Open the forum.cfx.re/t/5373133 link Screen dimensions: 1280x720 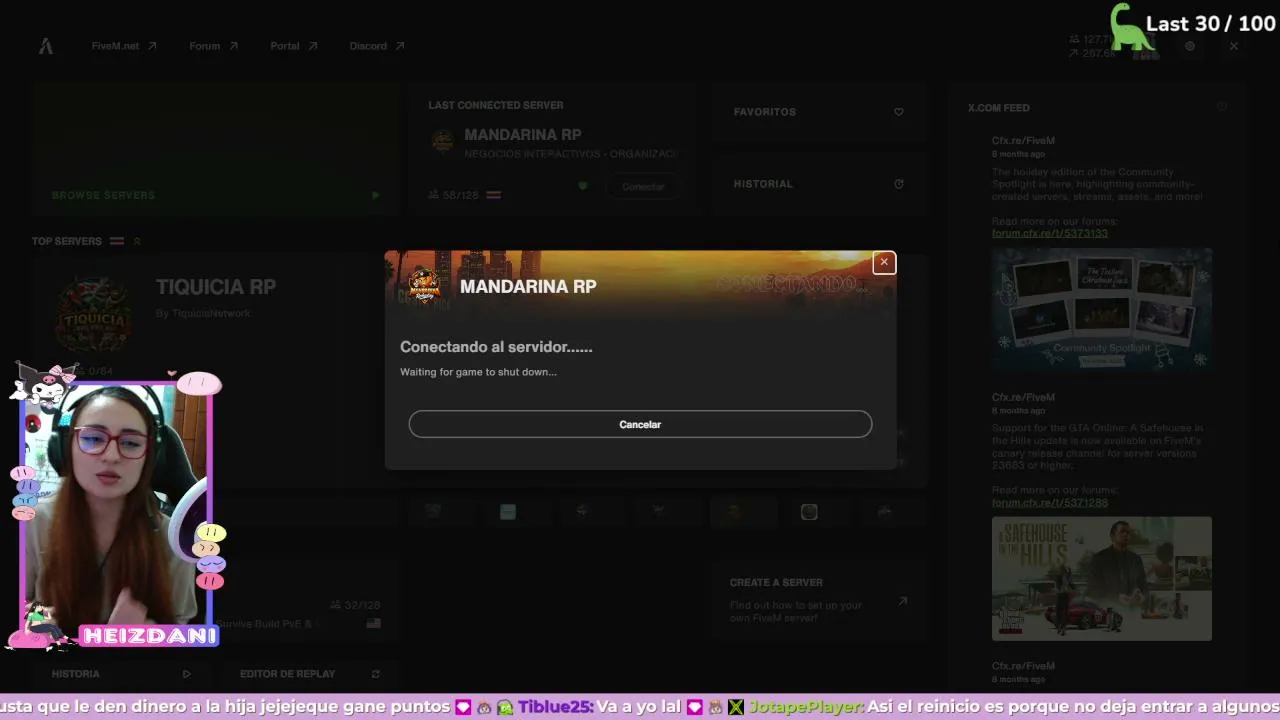[1050, 233]
